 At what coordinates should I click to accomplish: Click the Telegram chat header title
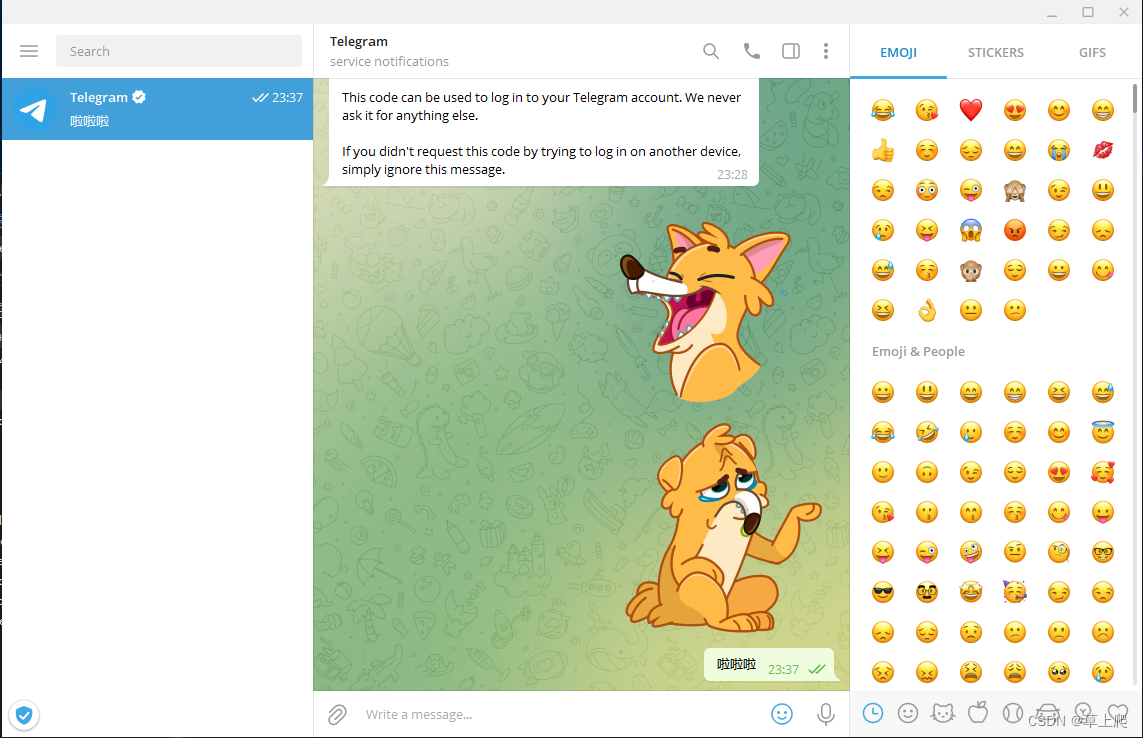359,42
